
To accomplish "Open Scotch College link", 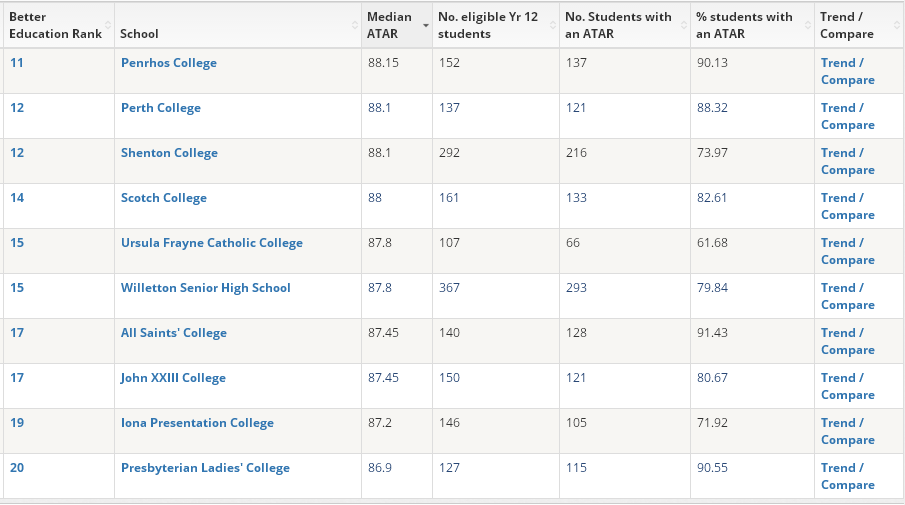I will point(163,198).
